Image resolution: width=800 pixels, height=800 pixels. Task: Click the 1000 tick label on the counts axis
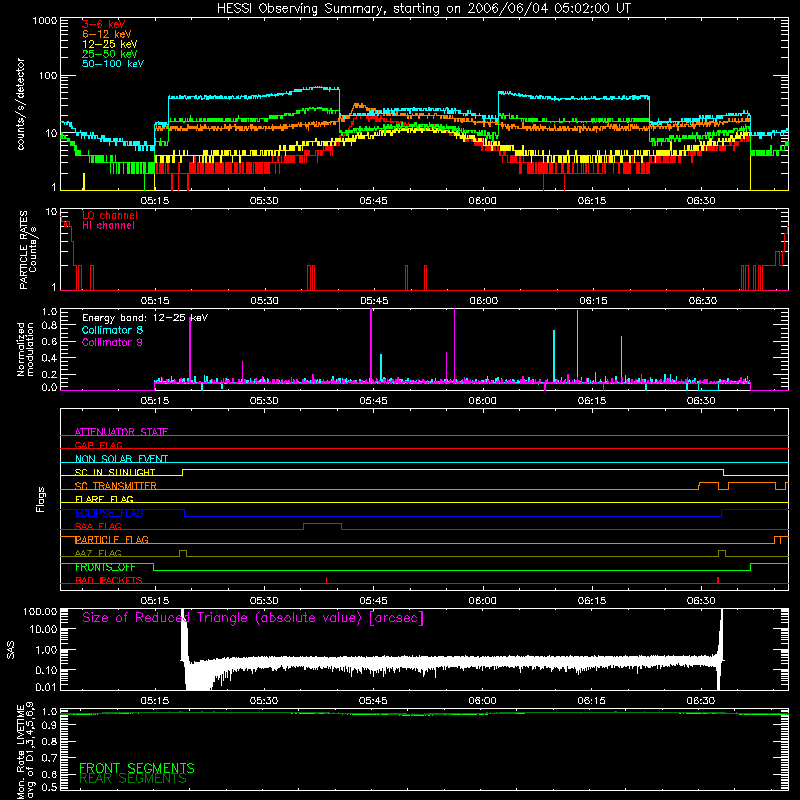[x=44, y=20]
